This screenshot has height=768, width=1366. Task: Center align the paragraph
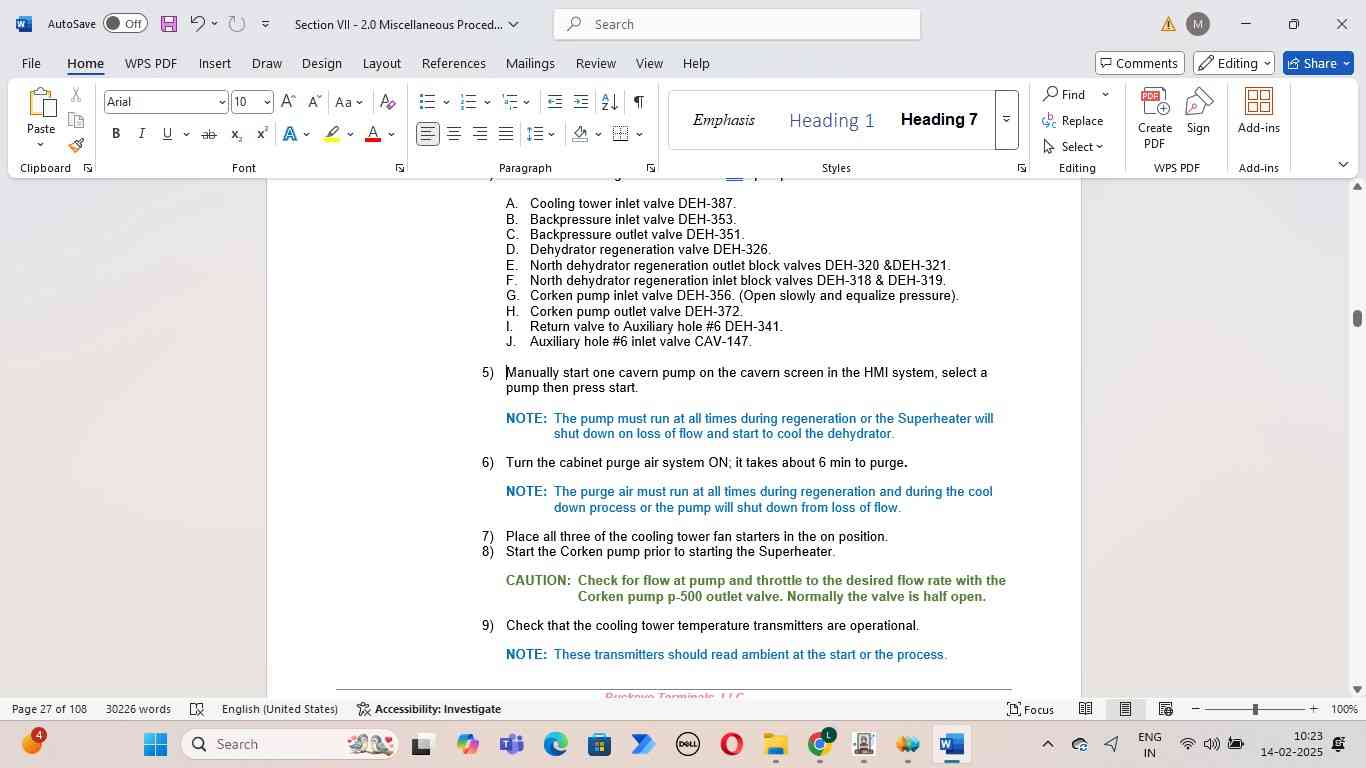coord(454,134)
